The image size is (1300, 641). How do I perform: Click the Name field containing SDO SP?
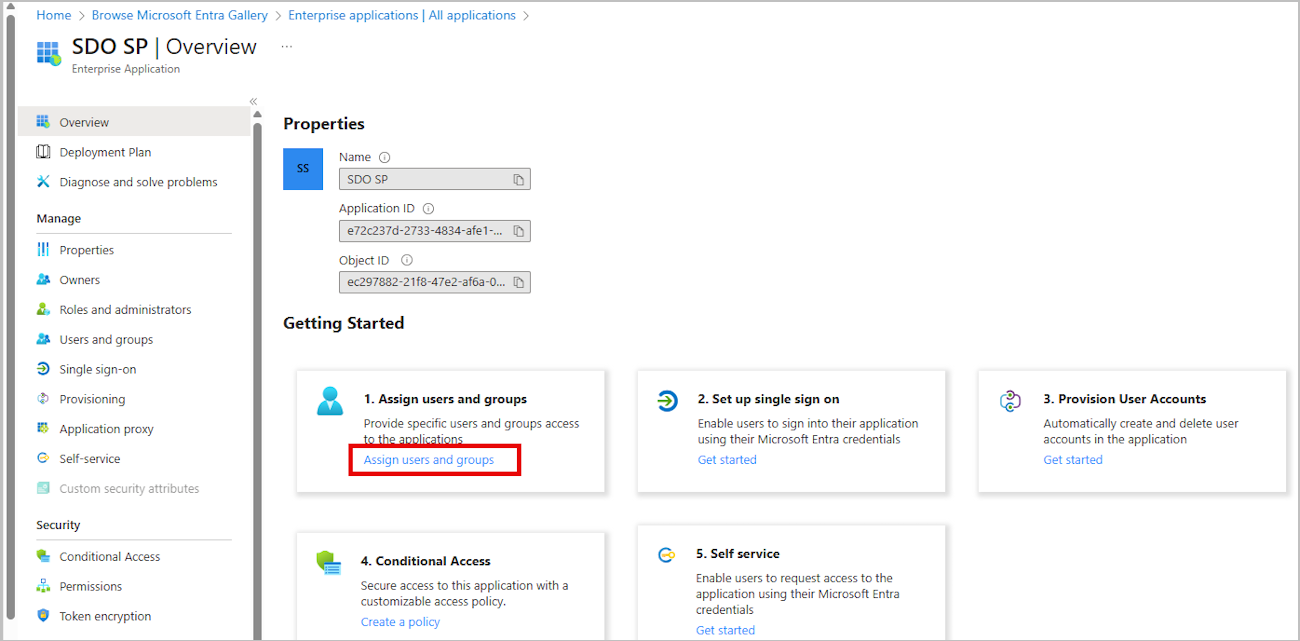[x=434, y=180]
